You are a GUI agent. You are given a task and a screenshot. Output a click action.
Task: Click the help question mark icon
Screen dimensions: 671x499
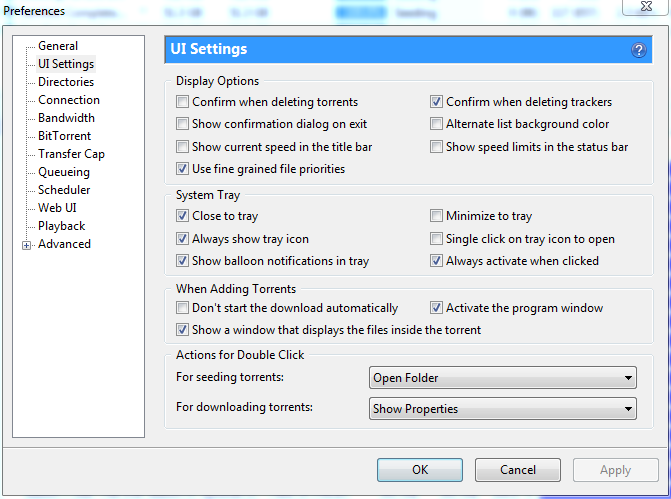click(x=639, y=50)
